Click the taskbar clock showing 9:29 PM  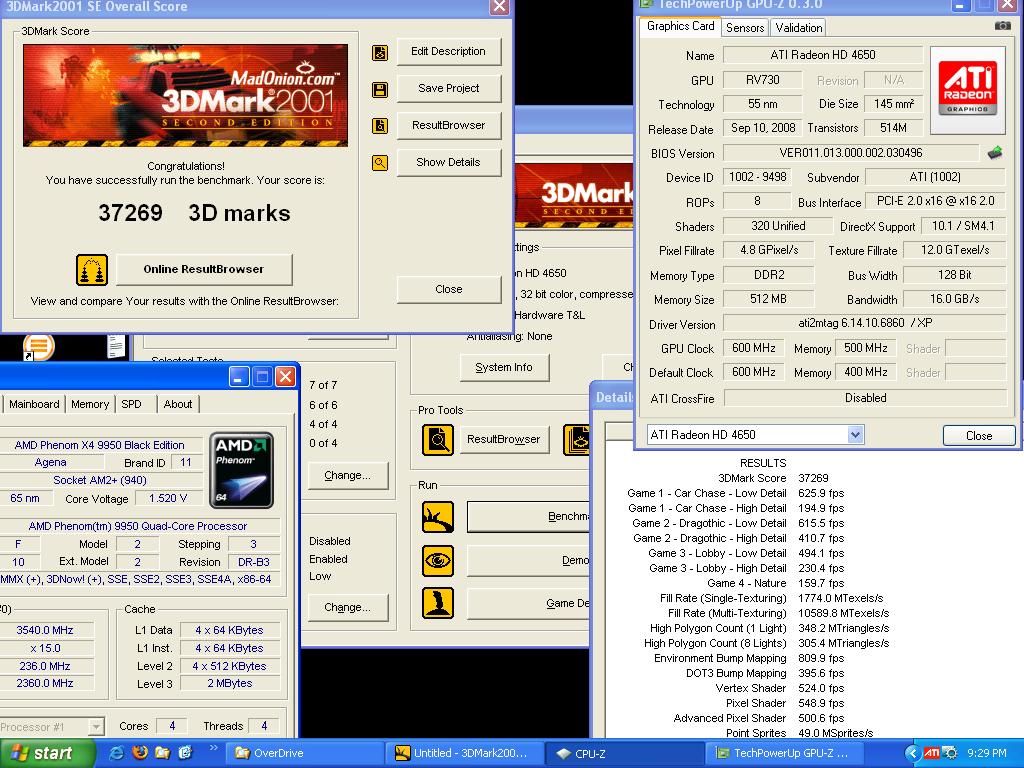987,753
